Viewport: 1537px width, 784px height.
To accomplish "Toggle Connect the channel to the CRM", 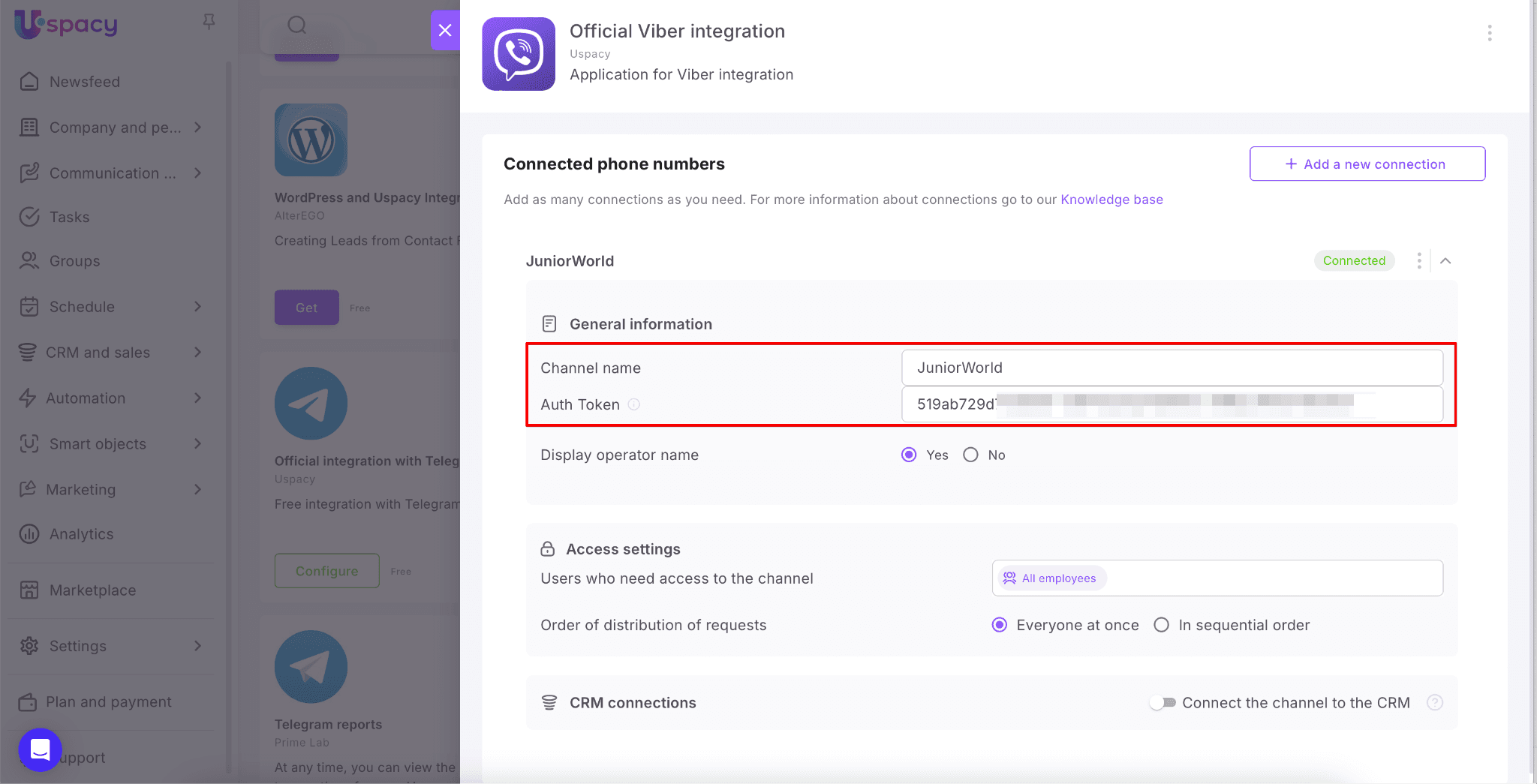I will [1163, 703].
